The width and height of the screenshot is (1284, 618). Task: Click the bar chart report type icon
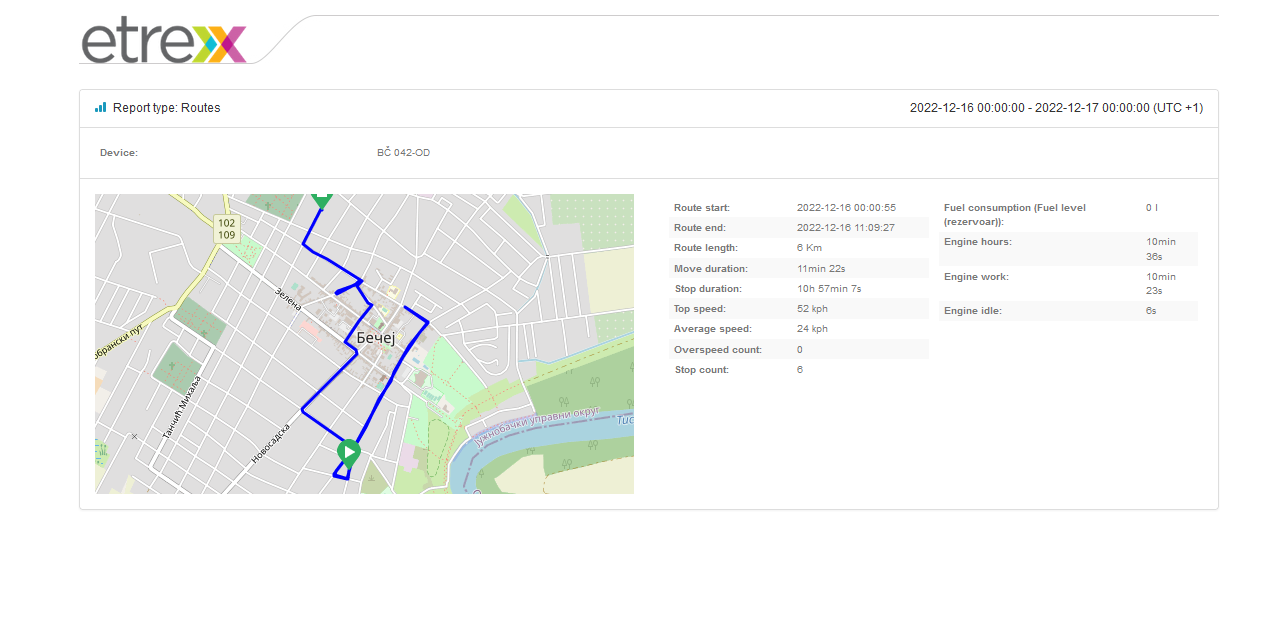[100, 107]
